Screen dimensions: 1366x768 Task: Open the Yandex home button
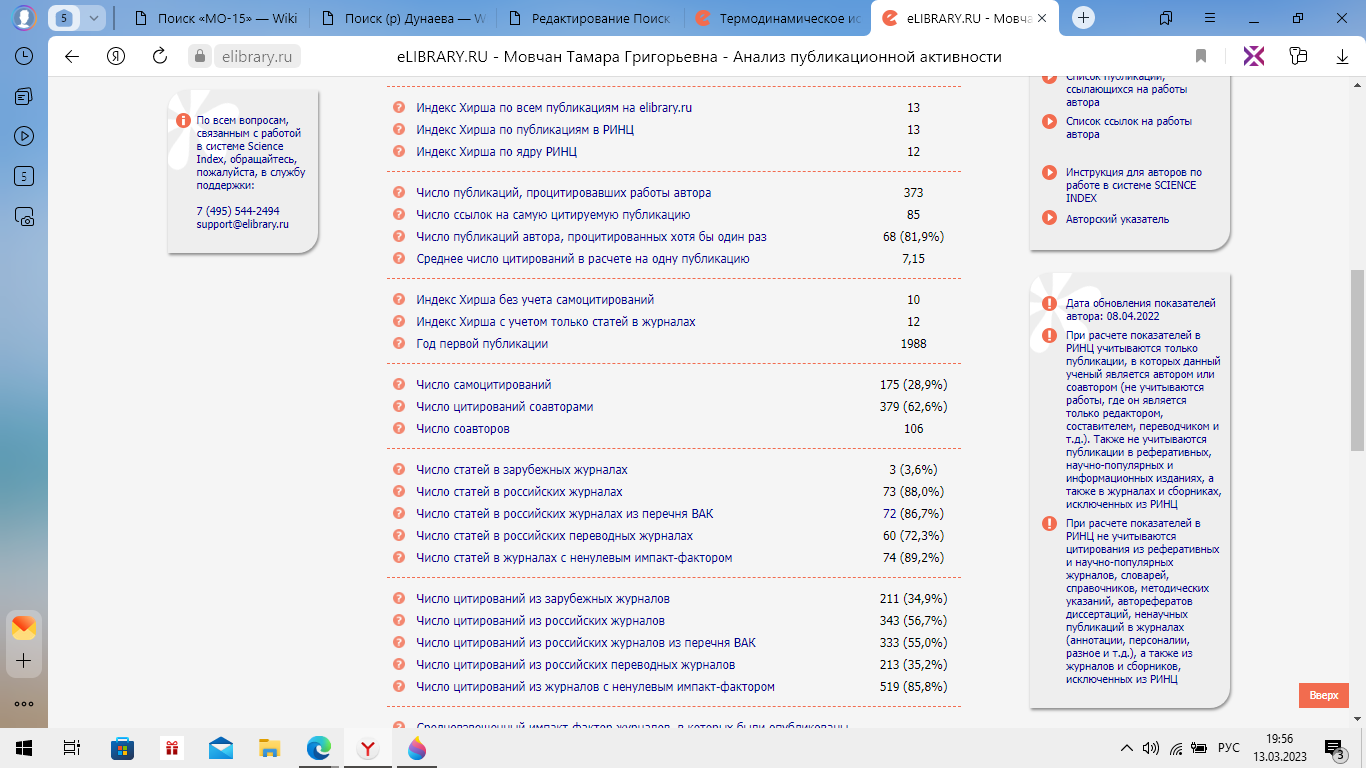tap(116, 57)
